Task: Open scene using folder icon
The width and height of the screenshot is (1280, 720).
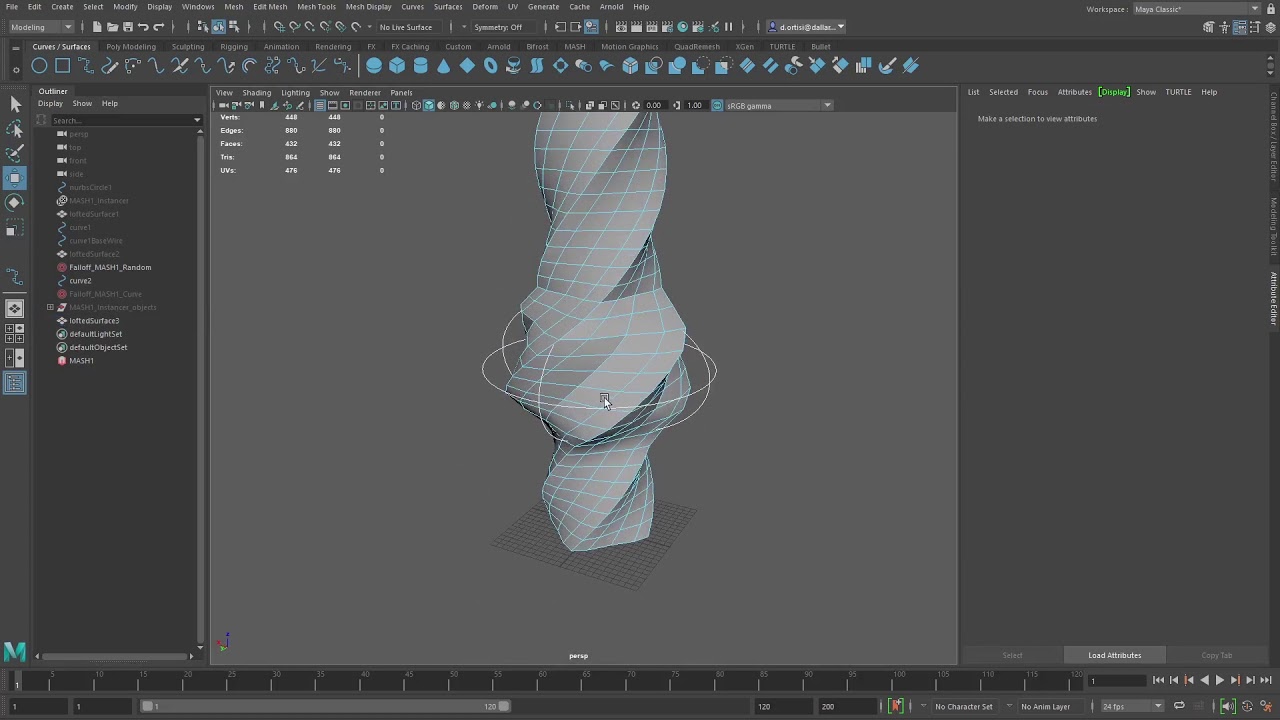Action: (112, 27)
